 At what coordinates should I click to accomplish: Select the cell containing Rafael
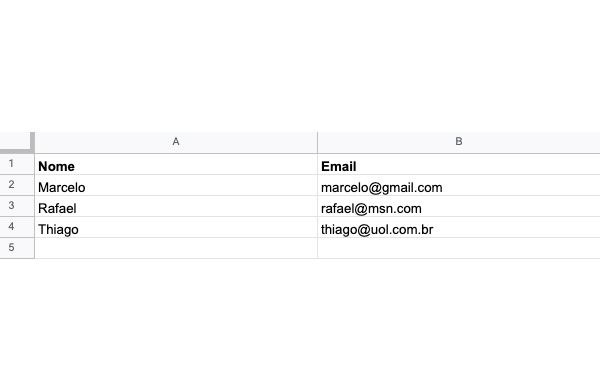pyautogui.click(x=176, y=206)
